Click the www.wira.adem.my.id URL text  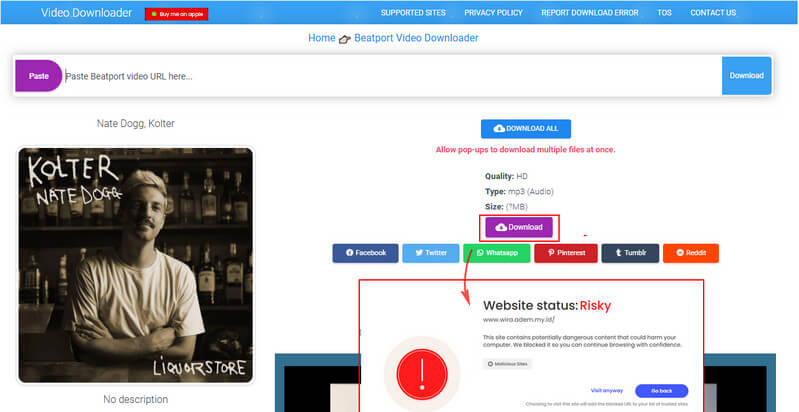click(519, 320)
